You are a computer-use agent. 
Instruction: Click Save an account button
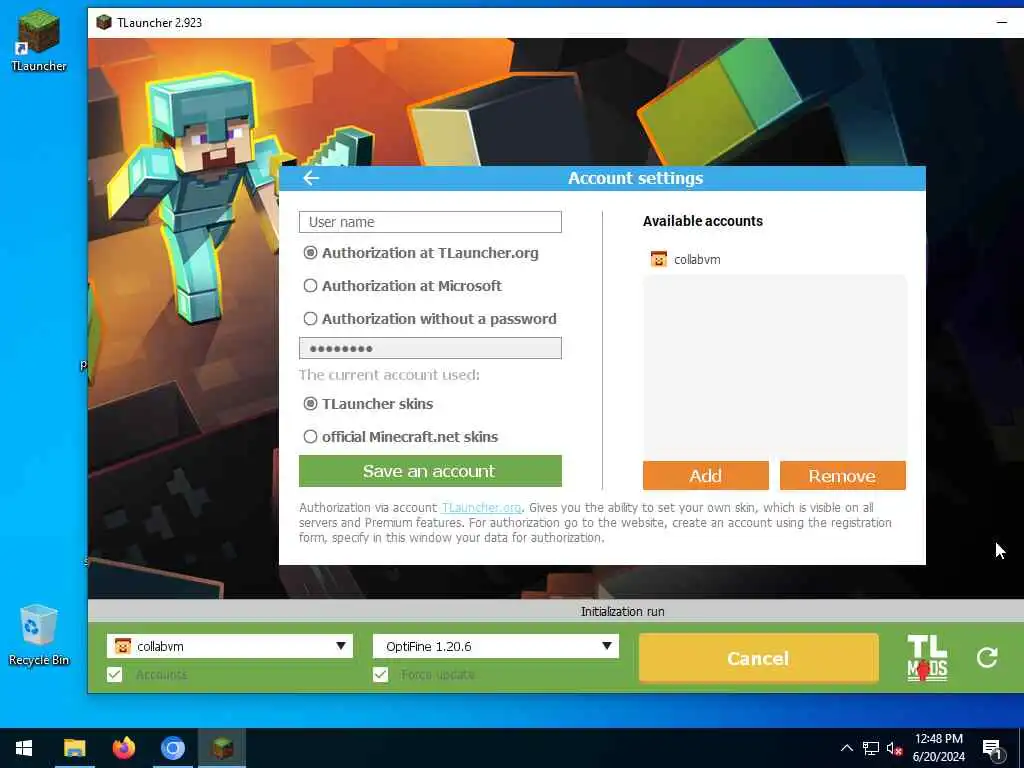pyautogui.click(x=430, y=471)
